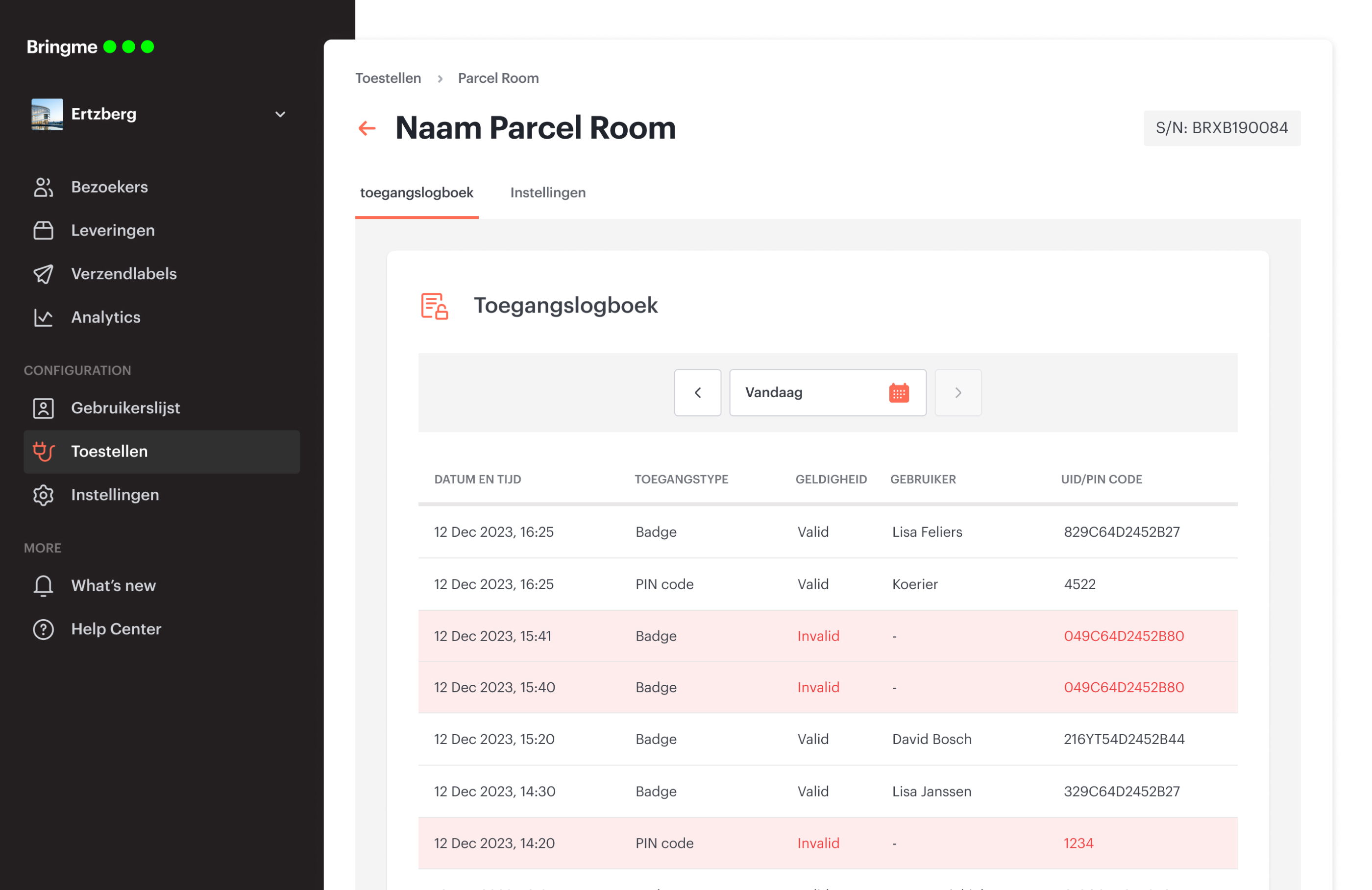Click PIN code 4522
The width and height of the screenshot is (1372, 890).
pos(1080,584)
